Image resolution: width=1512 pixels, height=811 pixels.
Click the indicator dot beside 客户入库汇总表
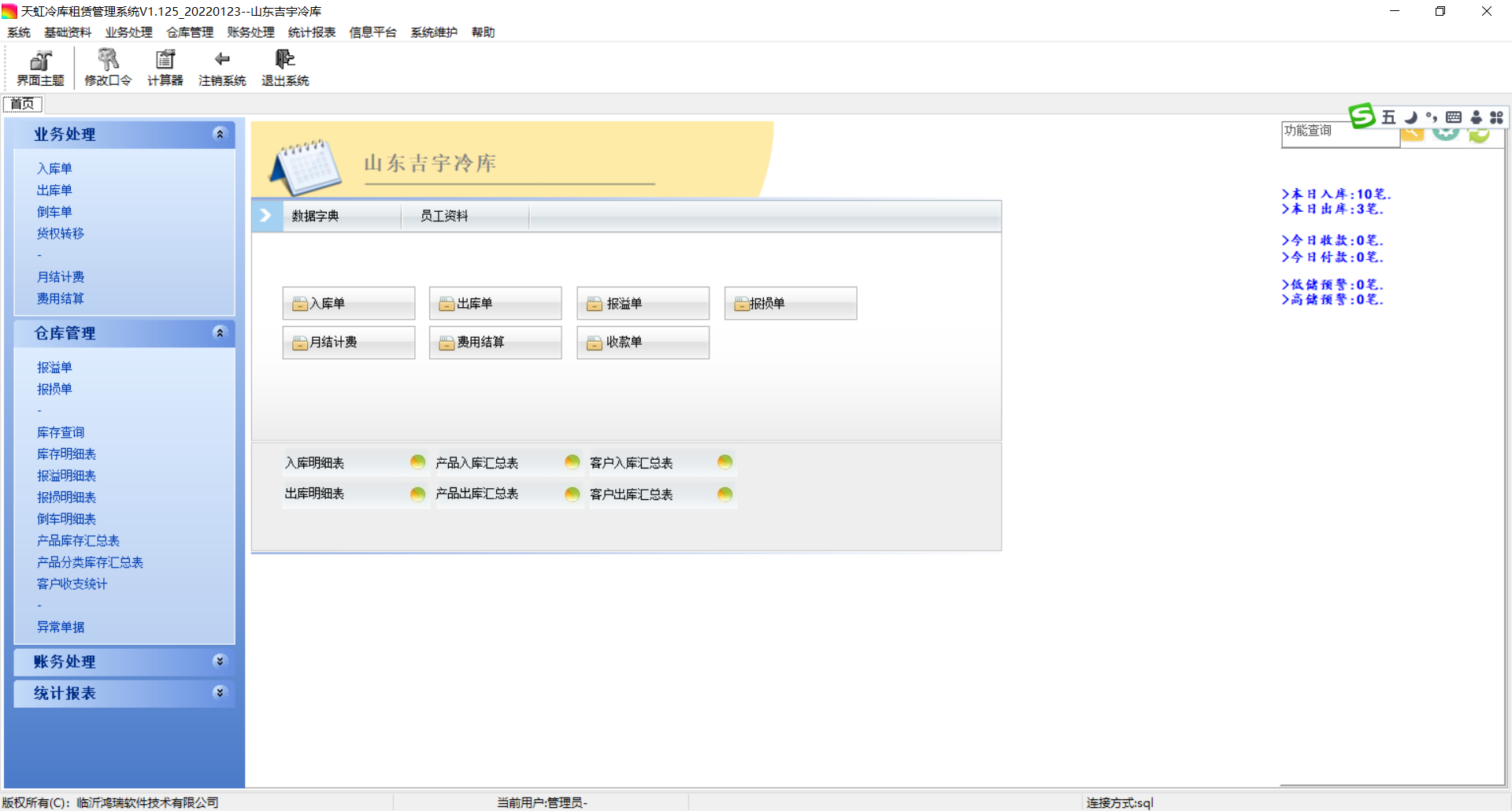(725, 462)
